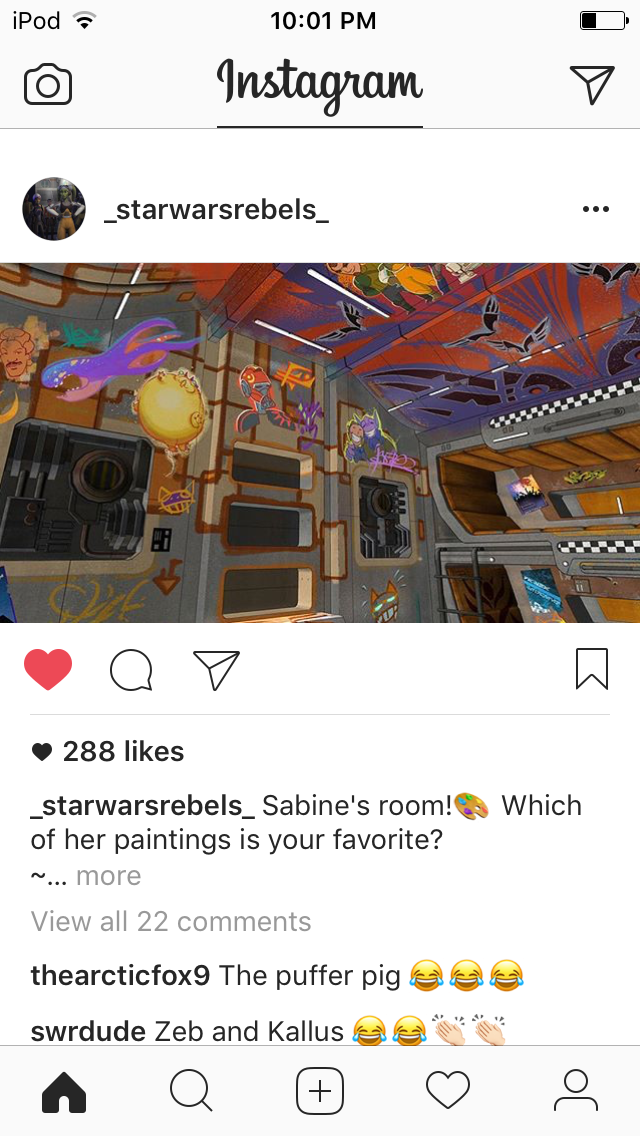Tap _starwarsrebels_ username in post header

click(x=216, y=209)
